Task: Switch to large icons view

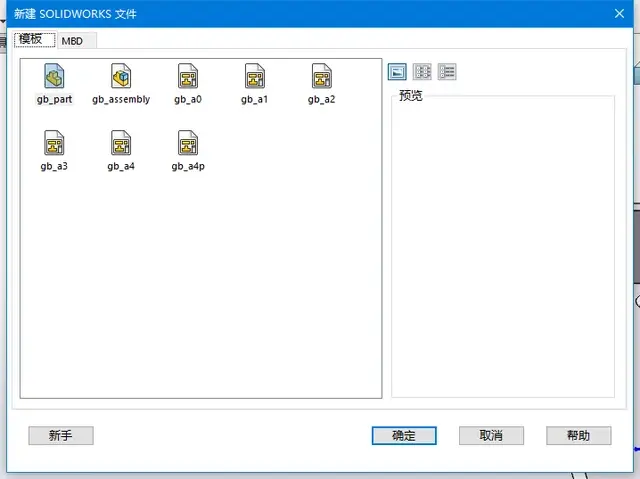Action: 397,72
